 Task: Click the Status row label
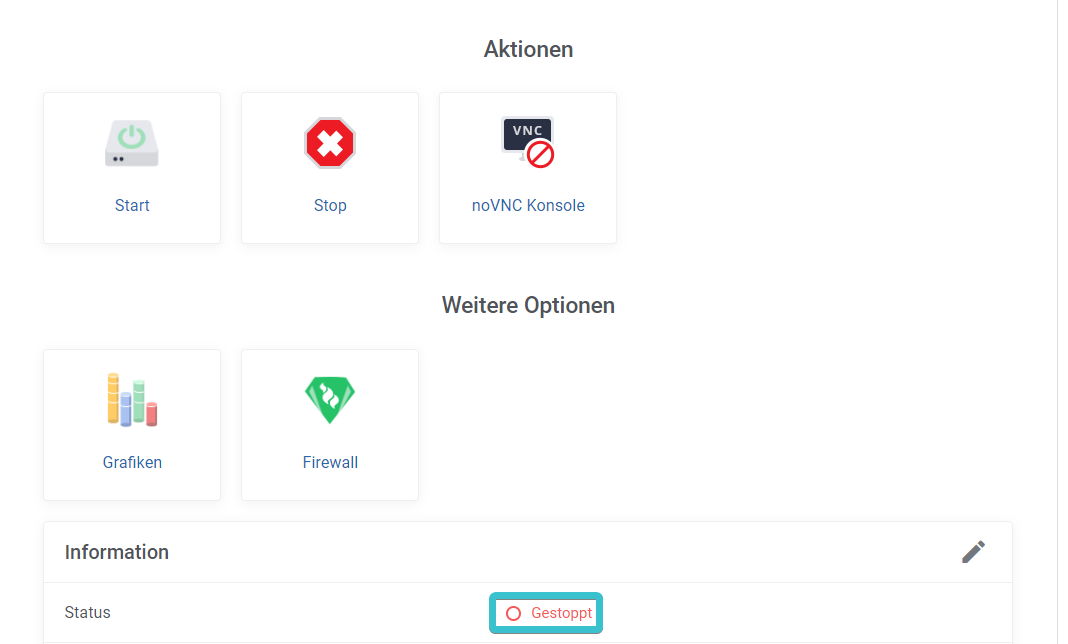pos(87,613)
